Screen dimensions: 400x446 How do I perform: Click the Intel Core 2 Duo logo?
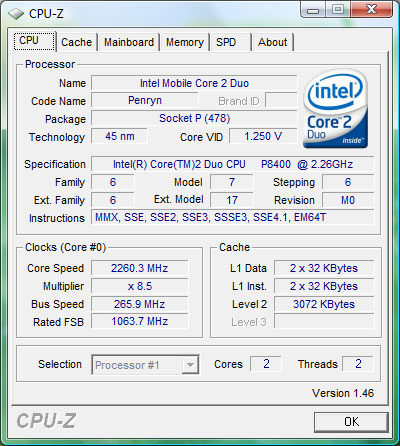(x=335, y=108)
